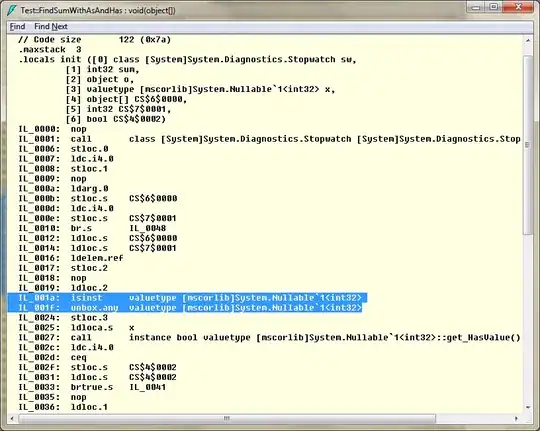Maximize the IL disassembly window
The image size is (540, 431).
494,7
